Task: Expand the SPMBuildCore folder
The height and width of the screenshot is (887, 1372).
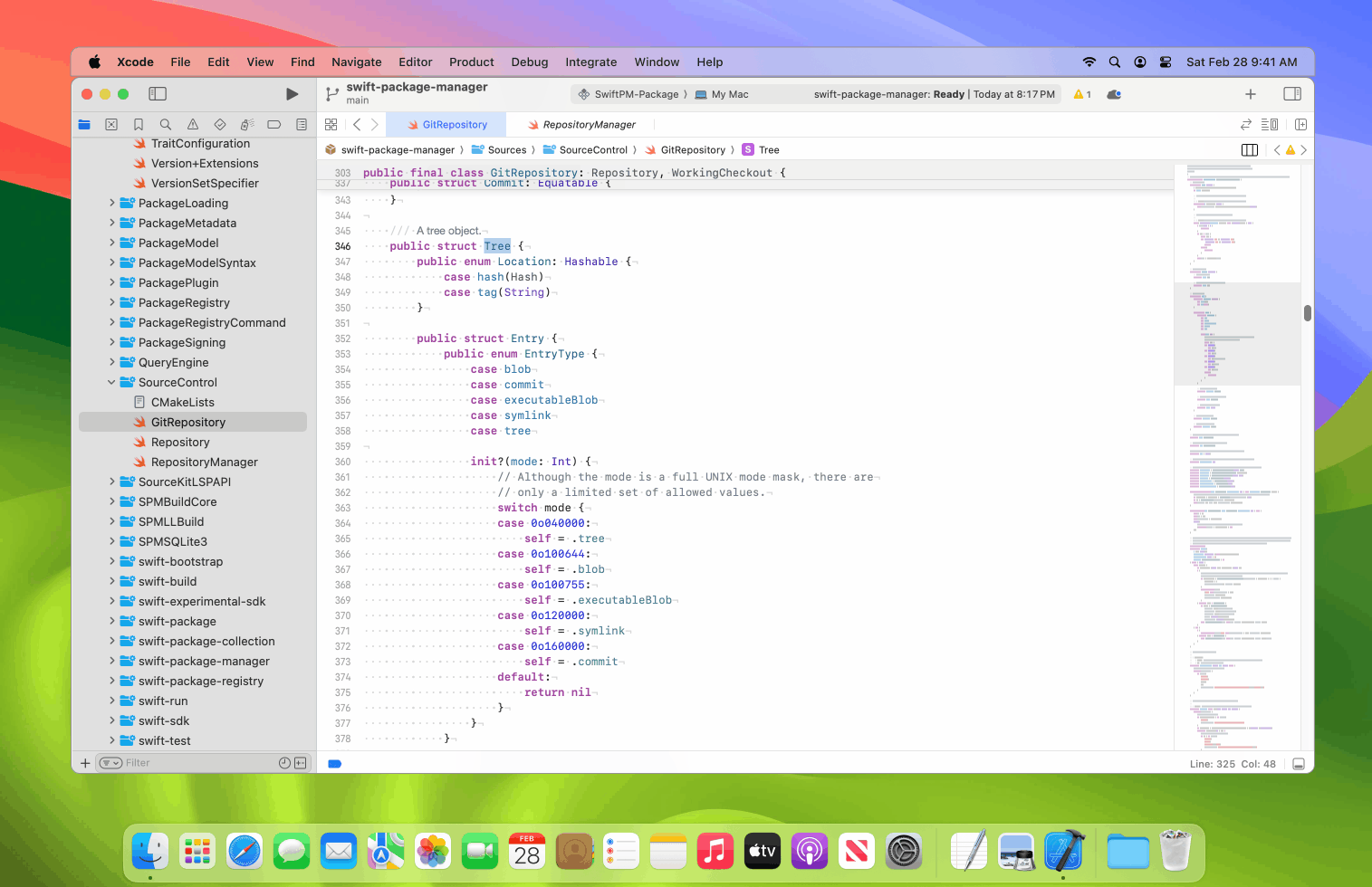Action: pyautogui.click(x=111, y=501)
